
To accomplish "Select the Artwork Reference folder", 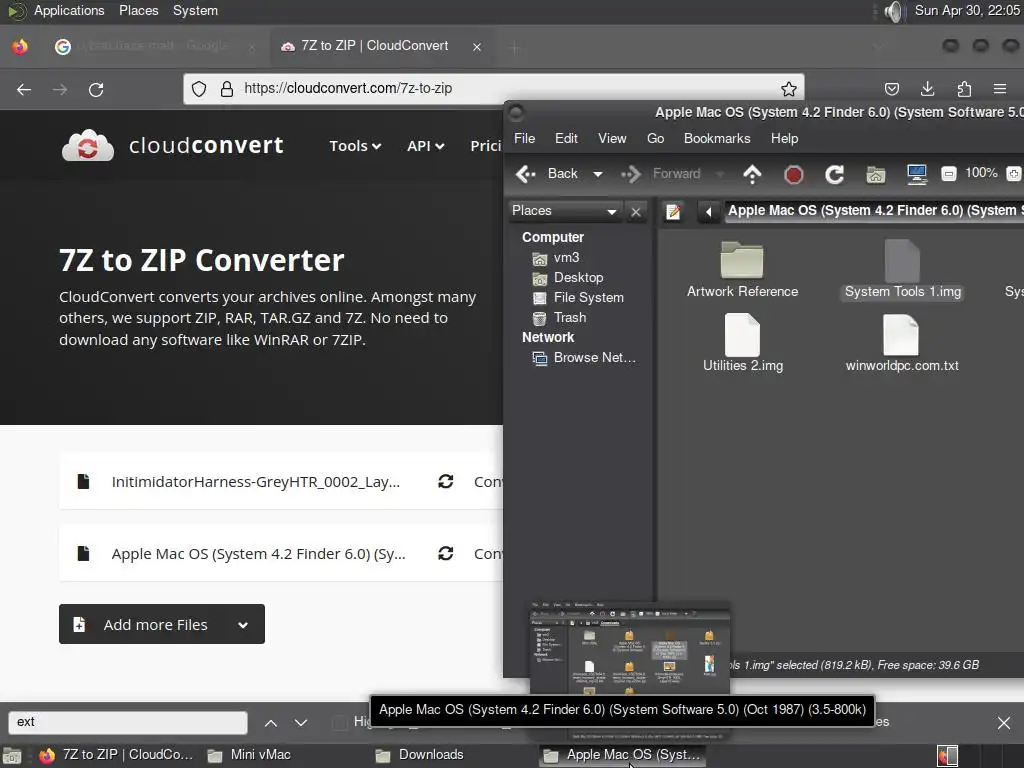I will (742, 270).
